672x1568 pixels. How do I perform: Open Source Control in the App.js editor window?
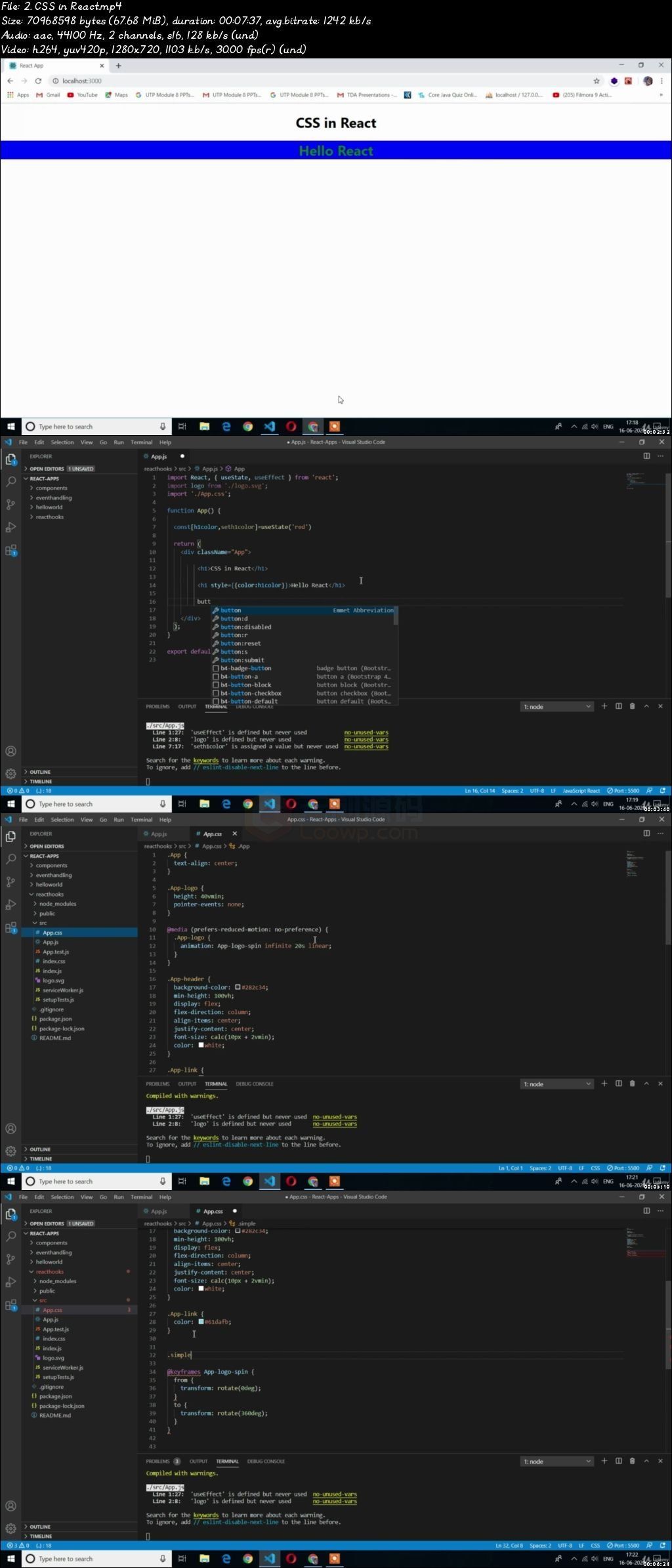coord(10,504)
